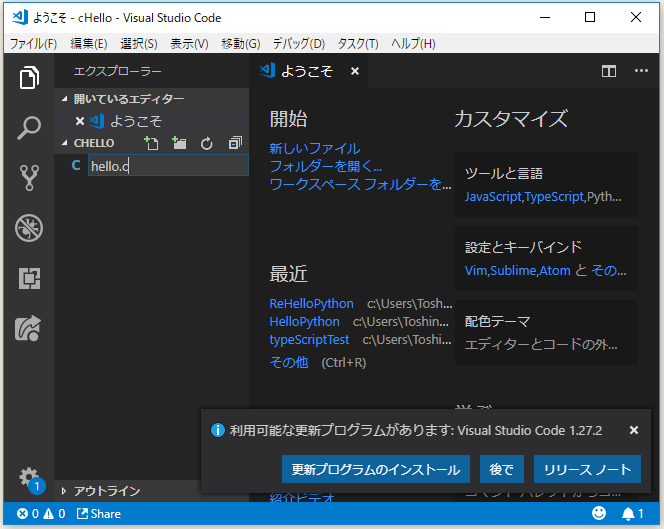
Task: Click the 設定とキーバインド heading
Action: coord(523,247)
